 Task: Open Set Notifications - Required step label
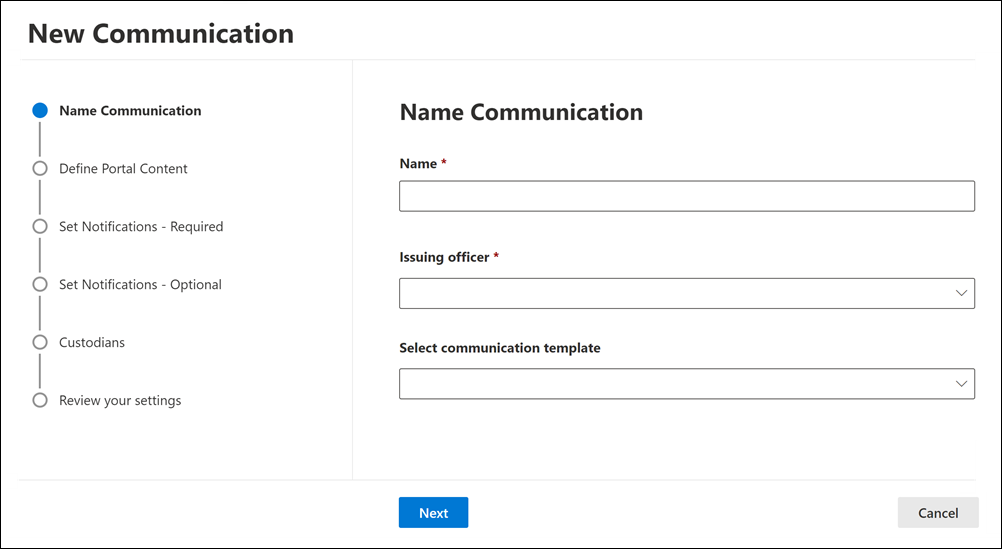[141, 227]
